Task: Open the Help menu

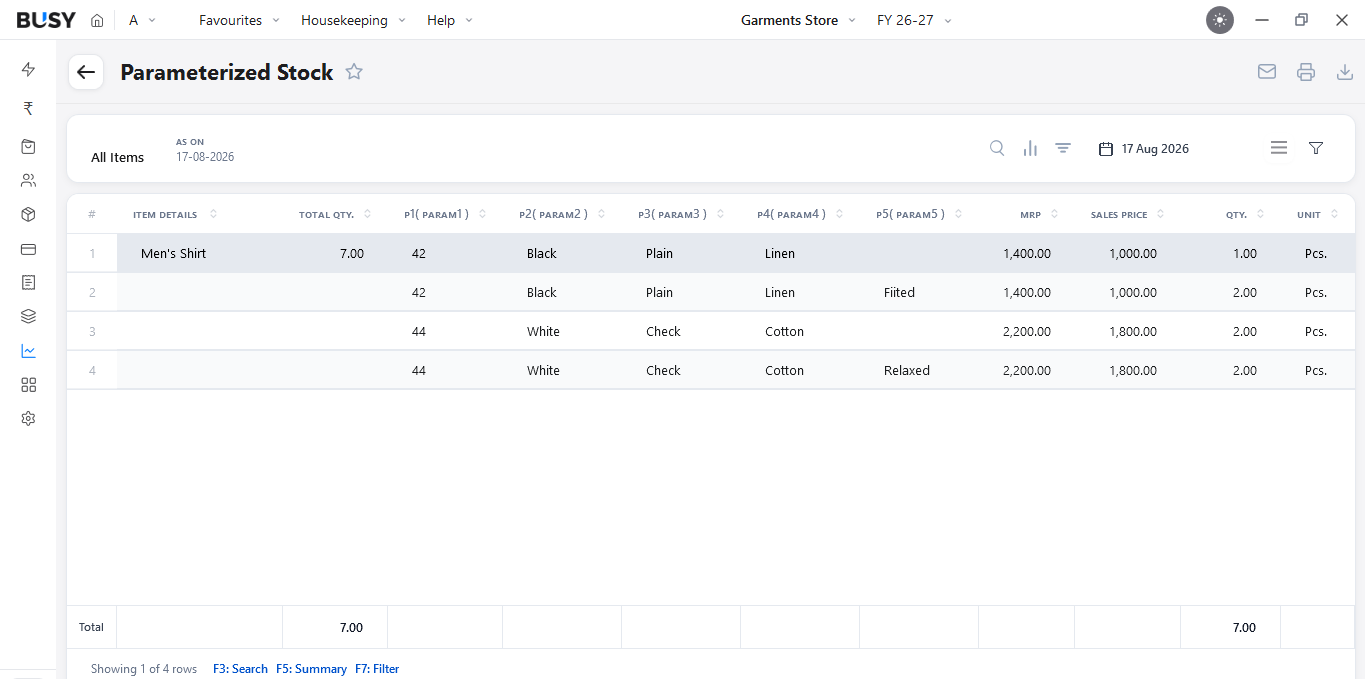Action: coord(450,20)
